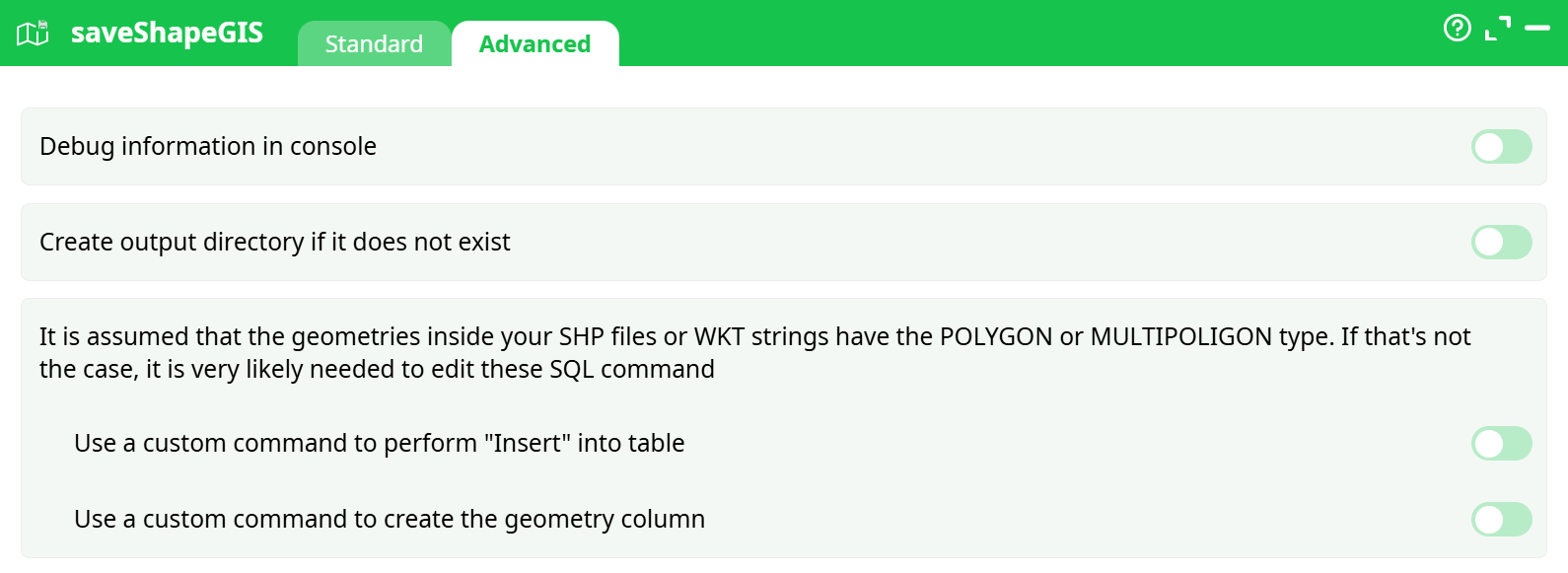Collapse the saveShapeGIS panel with dash icon
The height and width of the screenshot is (573, 1568).
[1537, 29]
